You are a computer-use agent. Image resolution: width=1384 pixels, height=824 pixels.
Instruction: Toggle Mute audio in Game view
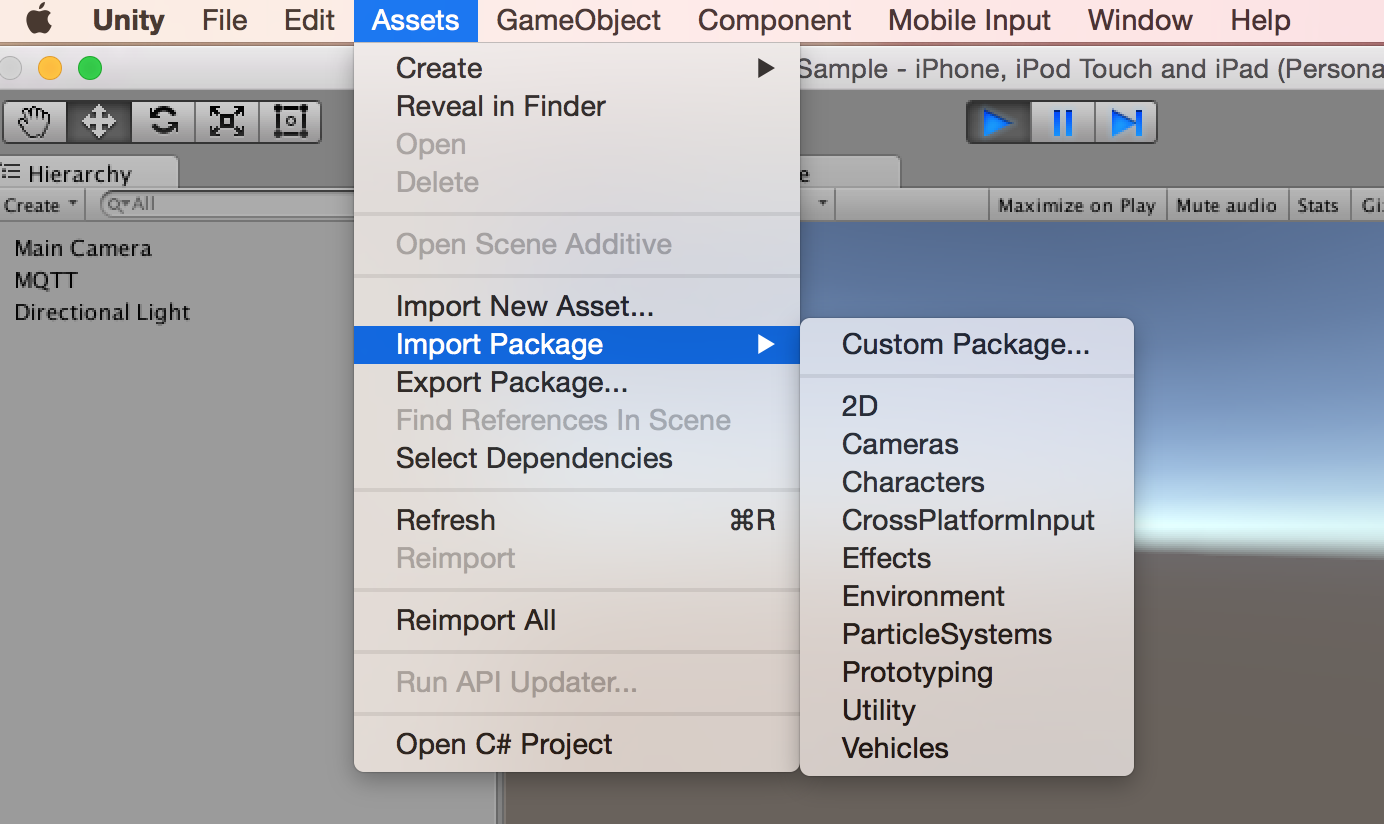coord(1226,205)
